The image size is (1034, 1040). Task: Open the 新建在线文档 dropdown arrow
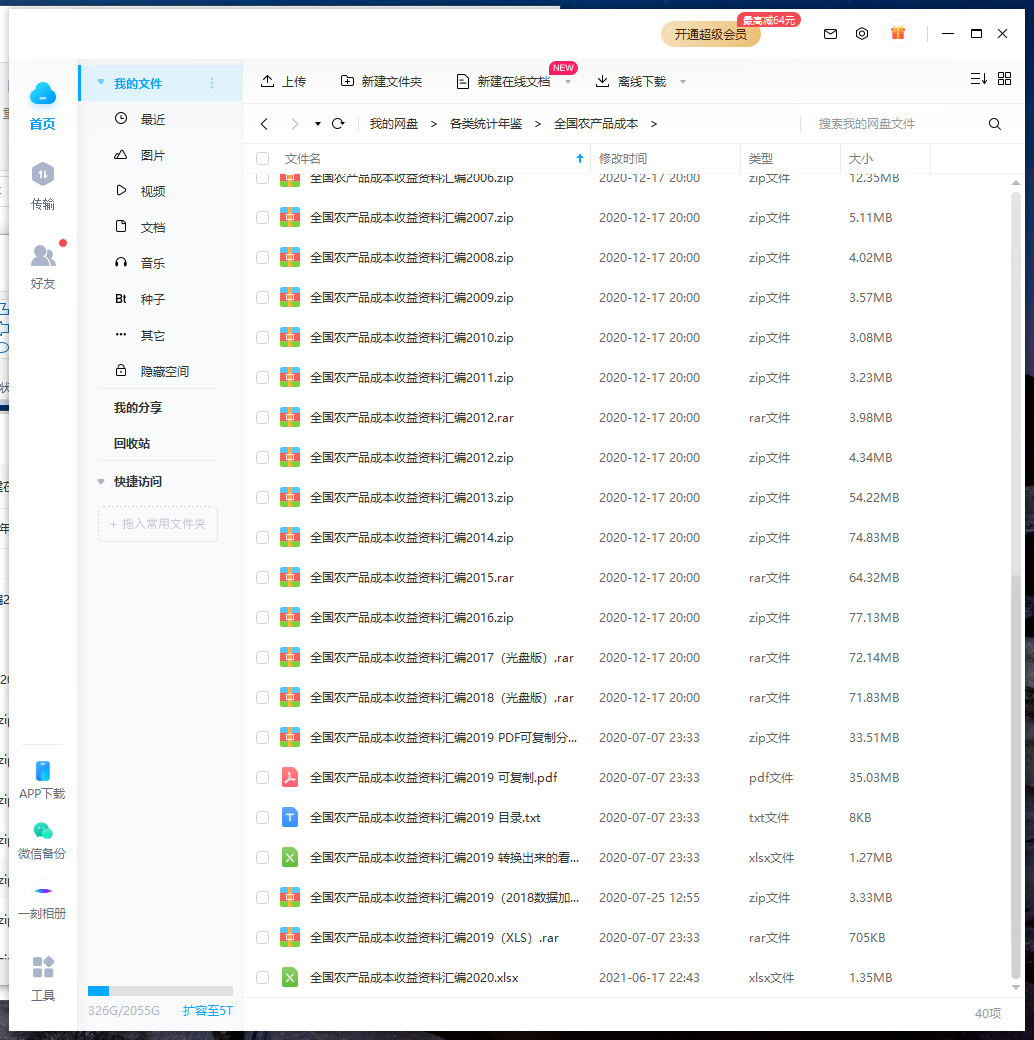click(x=568, y=82)
